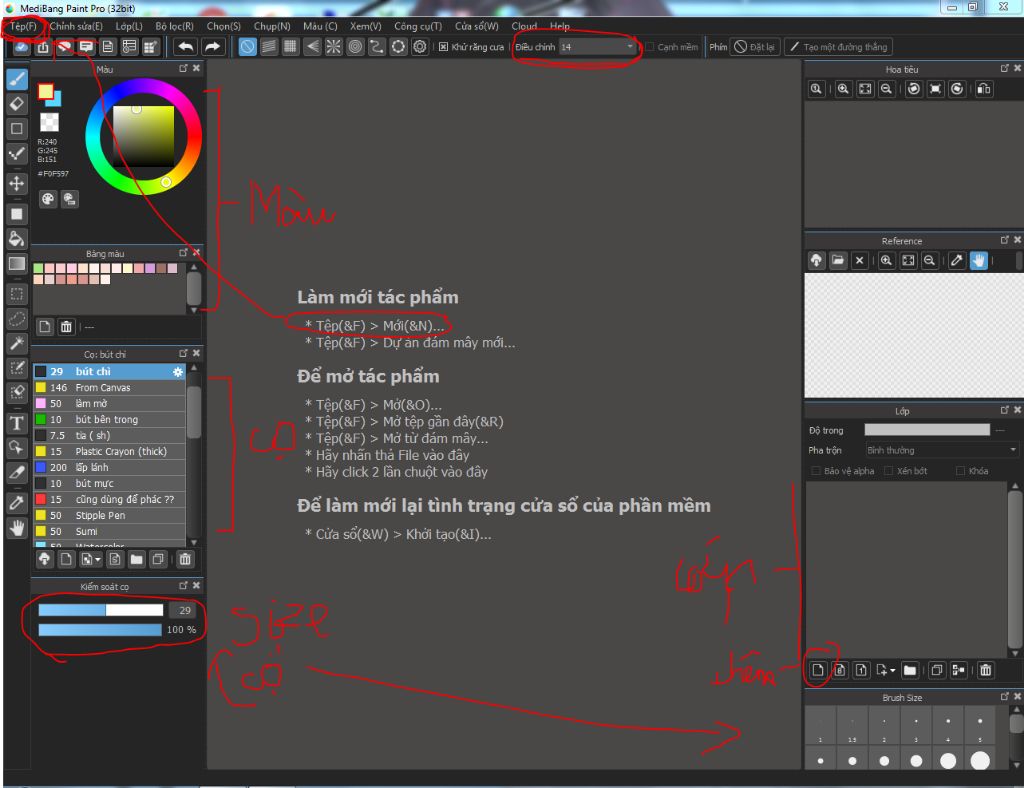
Task: Click the Undo arrow
Action: pos(186,47)
